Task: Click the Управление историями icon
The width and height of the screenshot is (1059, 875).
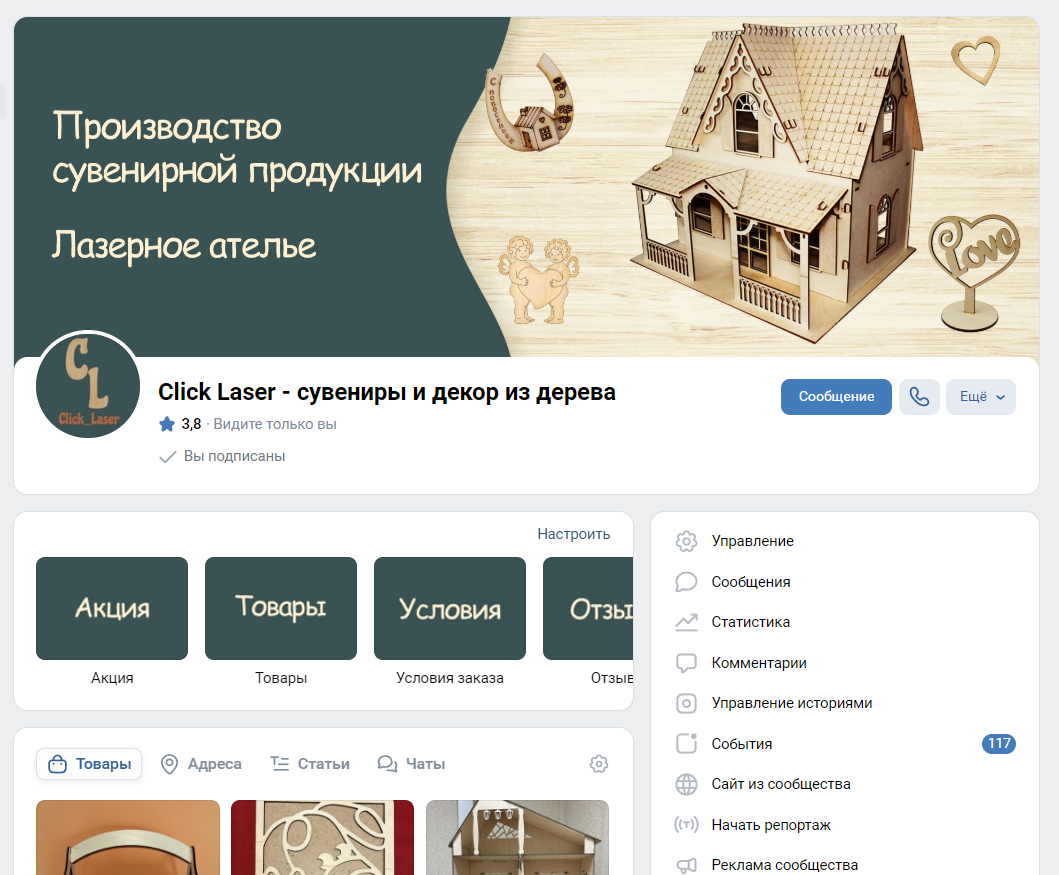Action: pos(686,703)
